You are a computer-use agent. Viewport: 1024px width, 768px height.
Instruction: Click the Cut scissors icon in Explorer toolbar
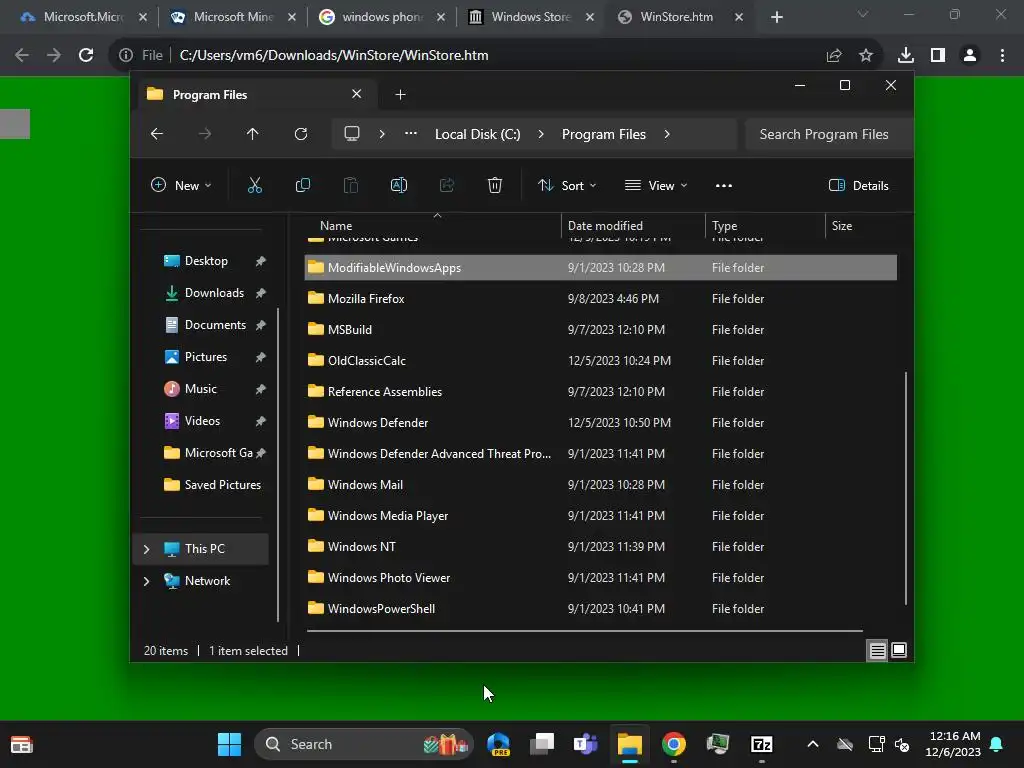point(255,185)
